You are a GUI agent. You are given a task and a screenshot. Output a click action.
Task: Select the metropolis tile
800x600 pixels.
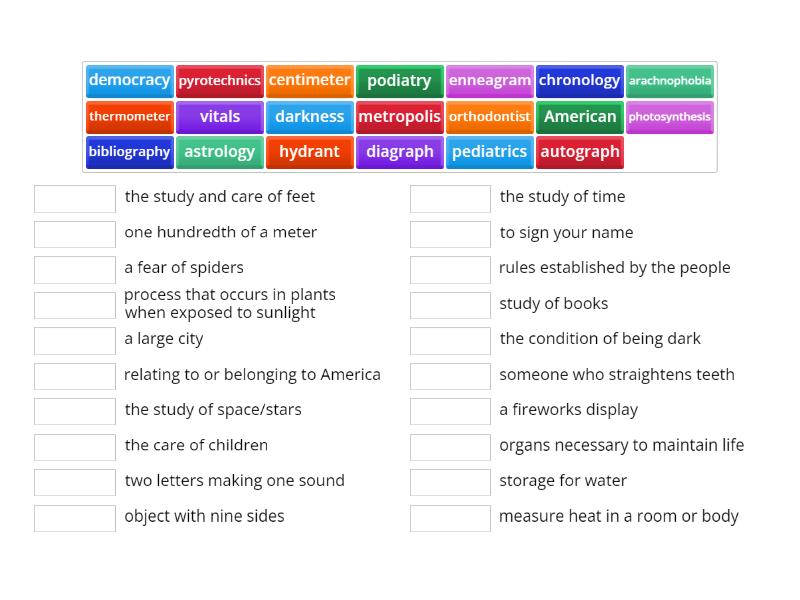point(400,117)
